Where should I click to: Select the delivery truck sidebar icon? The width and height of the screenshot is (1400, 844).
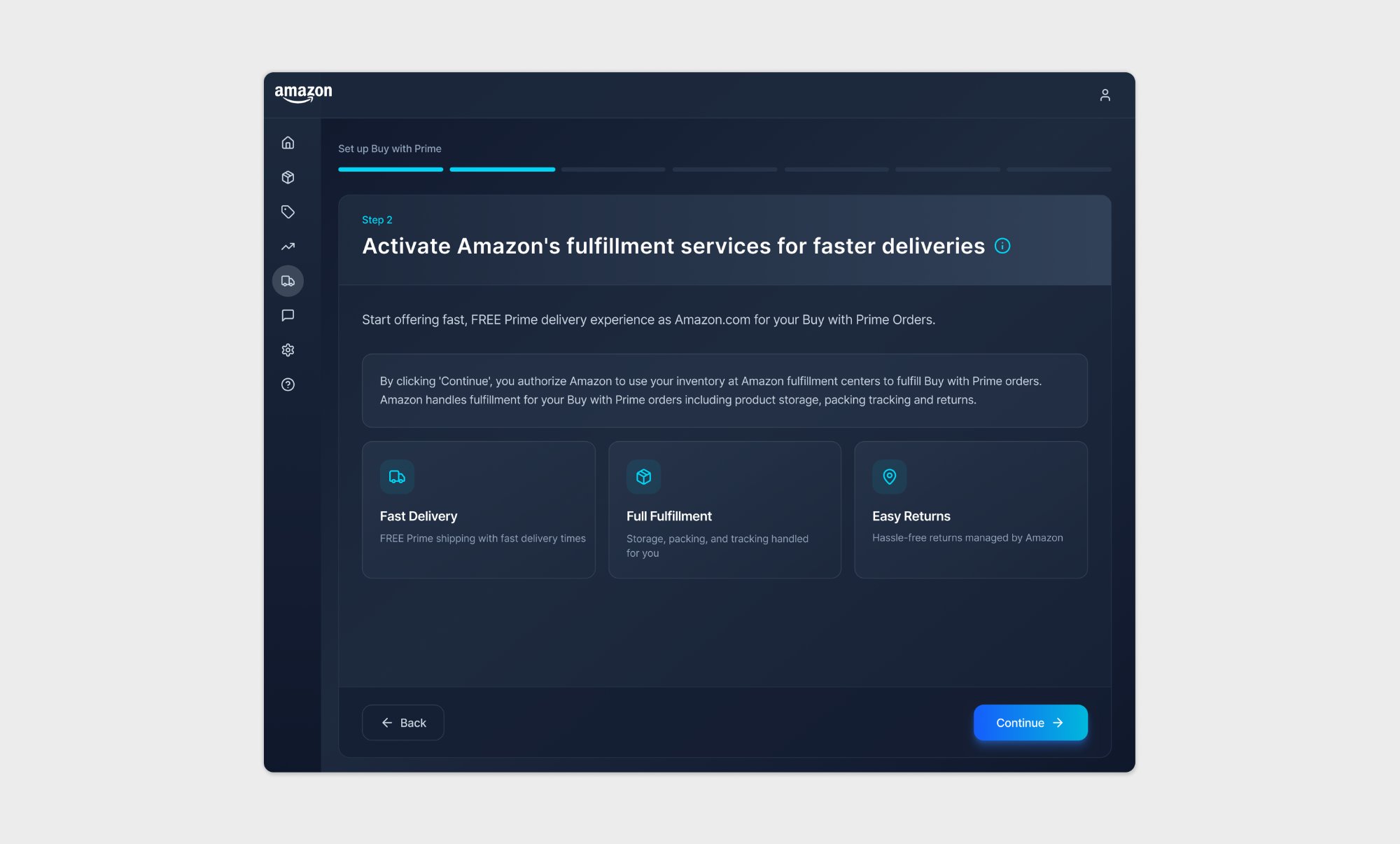pos(288,281)
